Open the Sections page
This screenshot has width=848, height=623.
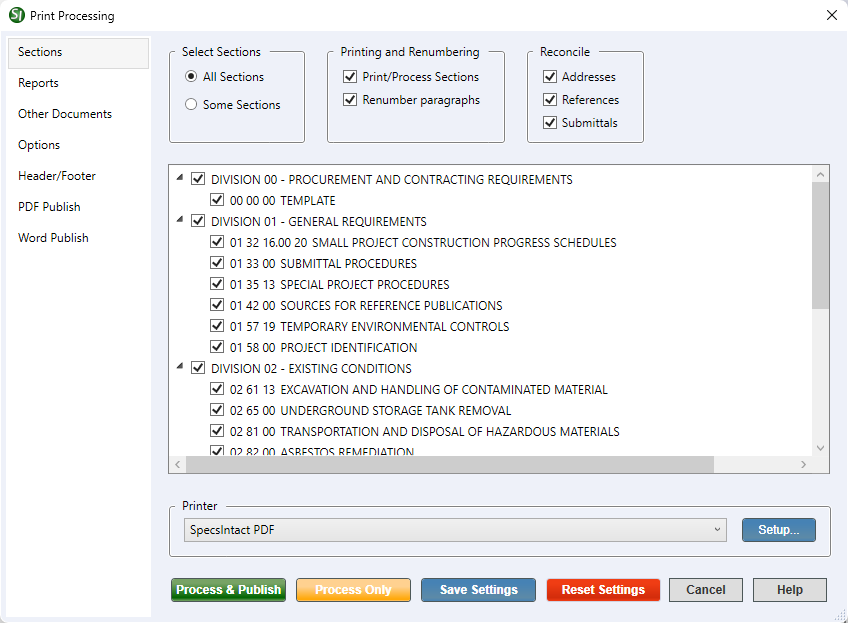point(78,52)
